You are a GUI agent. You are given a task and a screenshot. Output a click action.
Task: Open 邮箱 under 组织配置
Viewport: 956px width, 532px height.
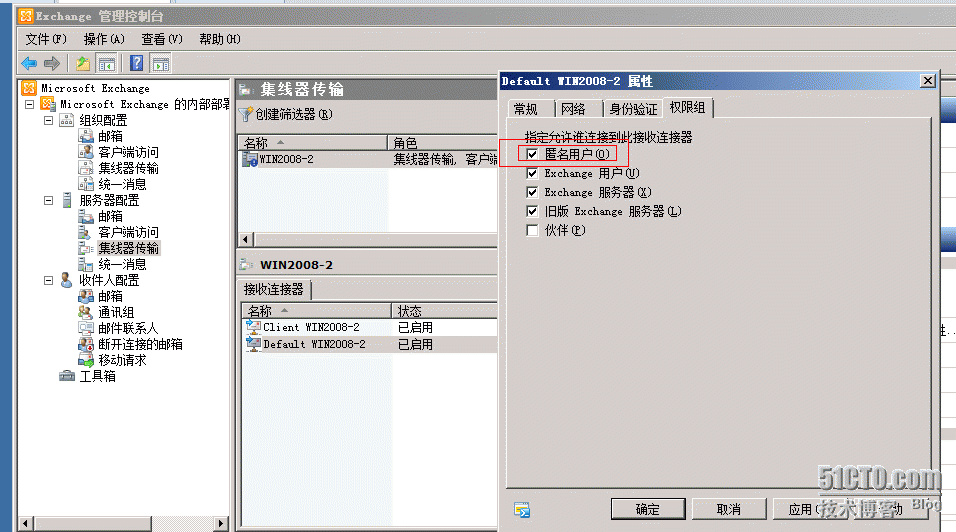pyautogui.click(x=110, y=136)
